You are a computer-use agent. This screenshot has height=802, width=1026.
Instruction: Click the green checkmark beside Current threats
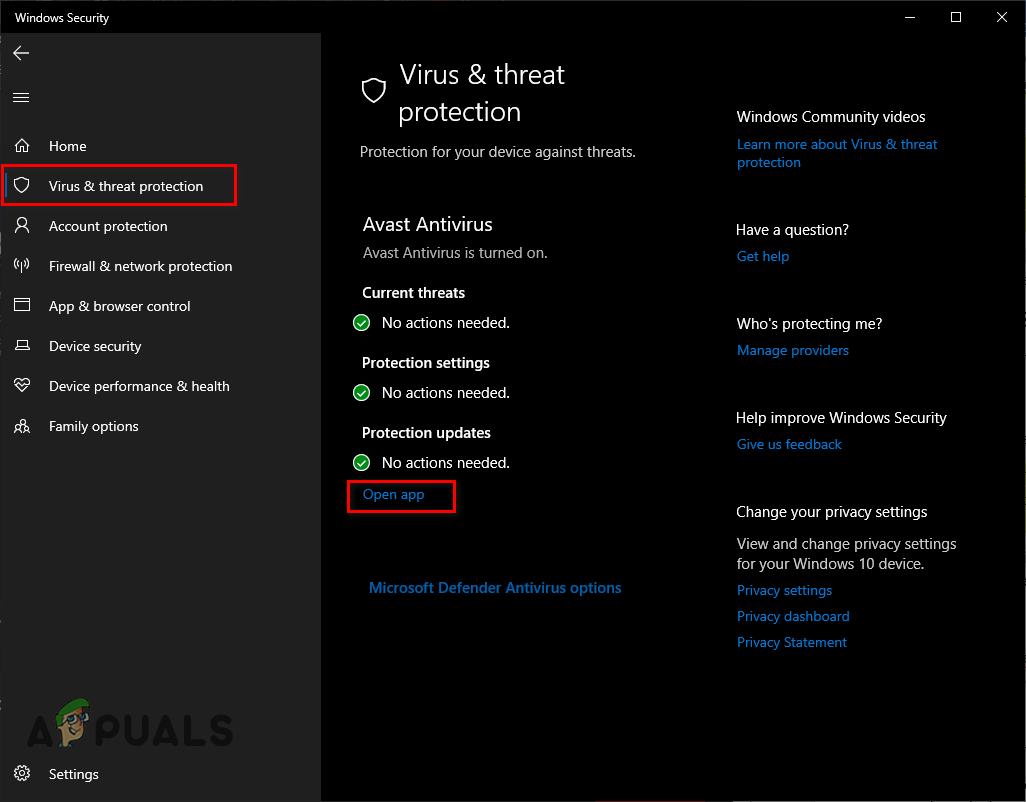coord(361,322)
